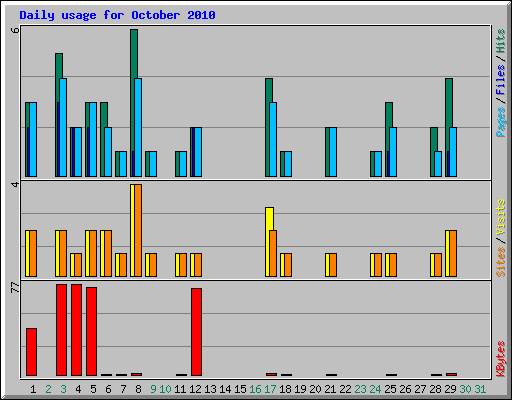Click day label '11' on the x-axis
Viewport: 512px width, 400px height.
pyautogui.click(x=180, y=389)
